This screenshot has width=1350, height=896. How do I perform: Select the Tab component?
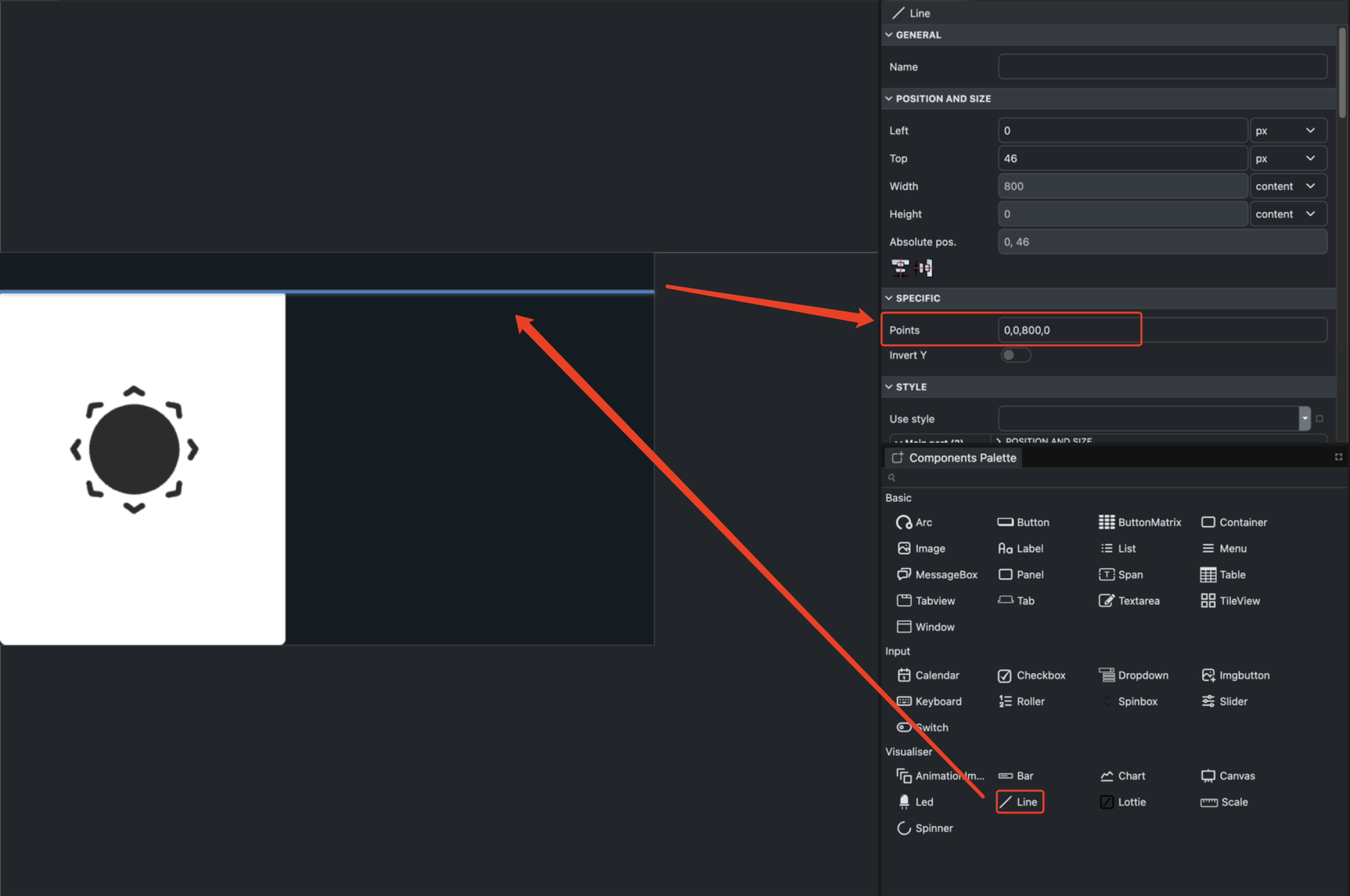pos(1016,600)
